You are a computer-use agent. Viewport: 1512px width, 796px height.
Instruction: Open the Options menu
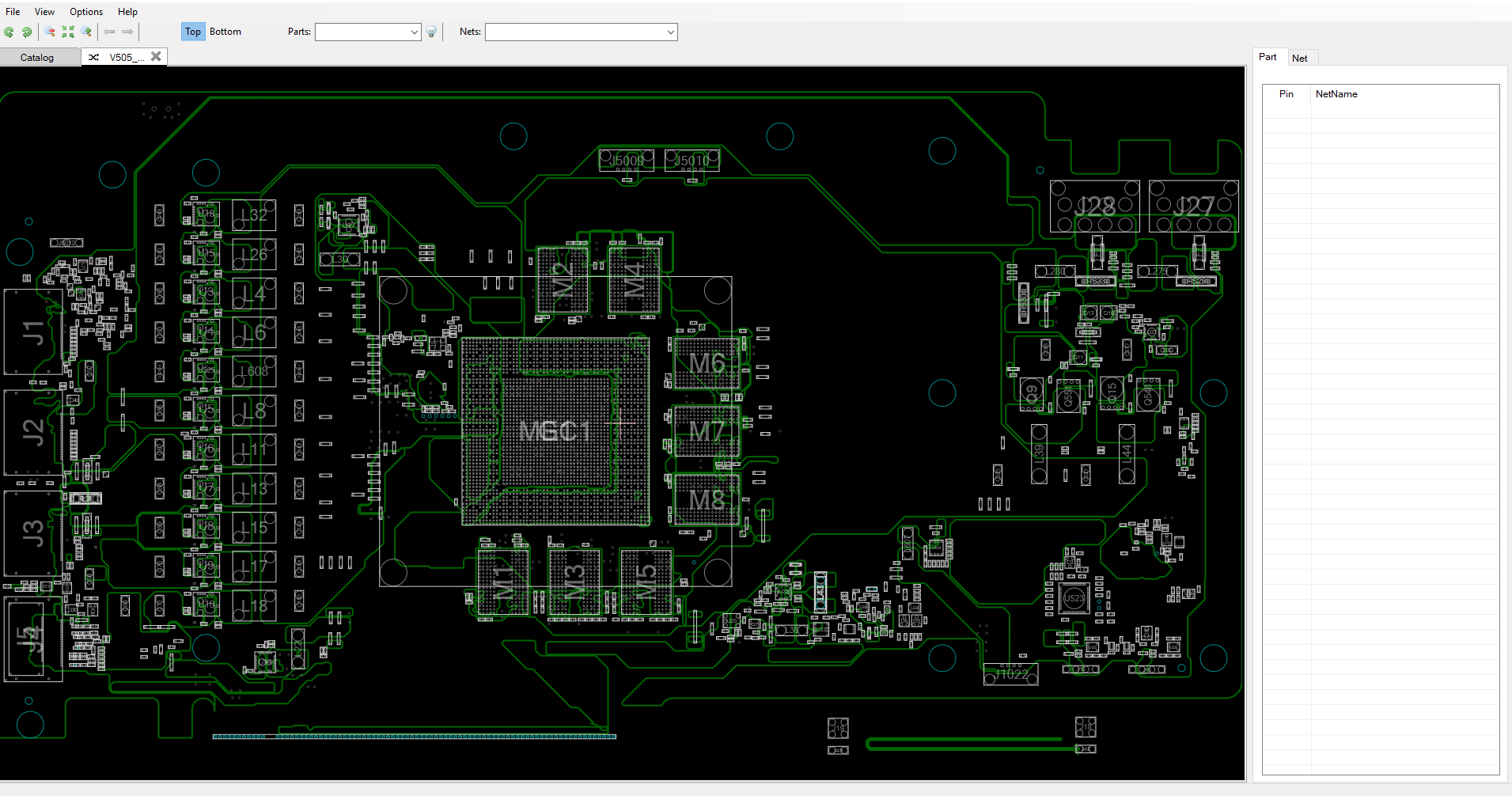(86, 12)
